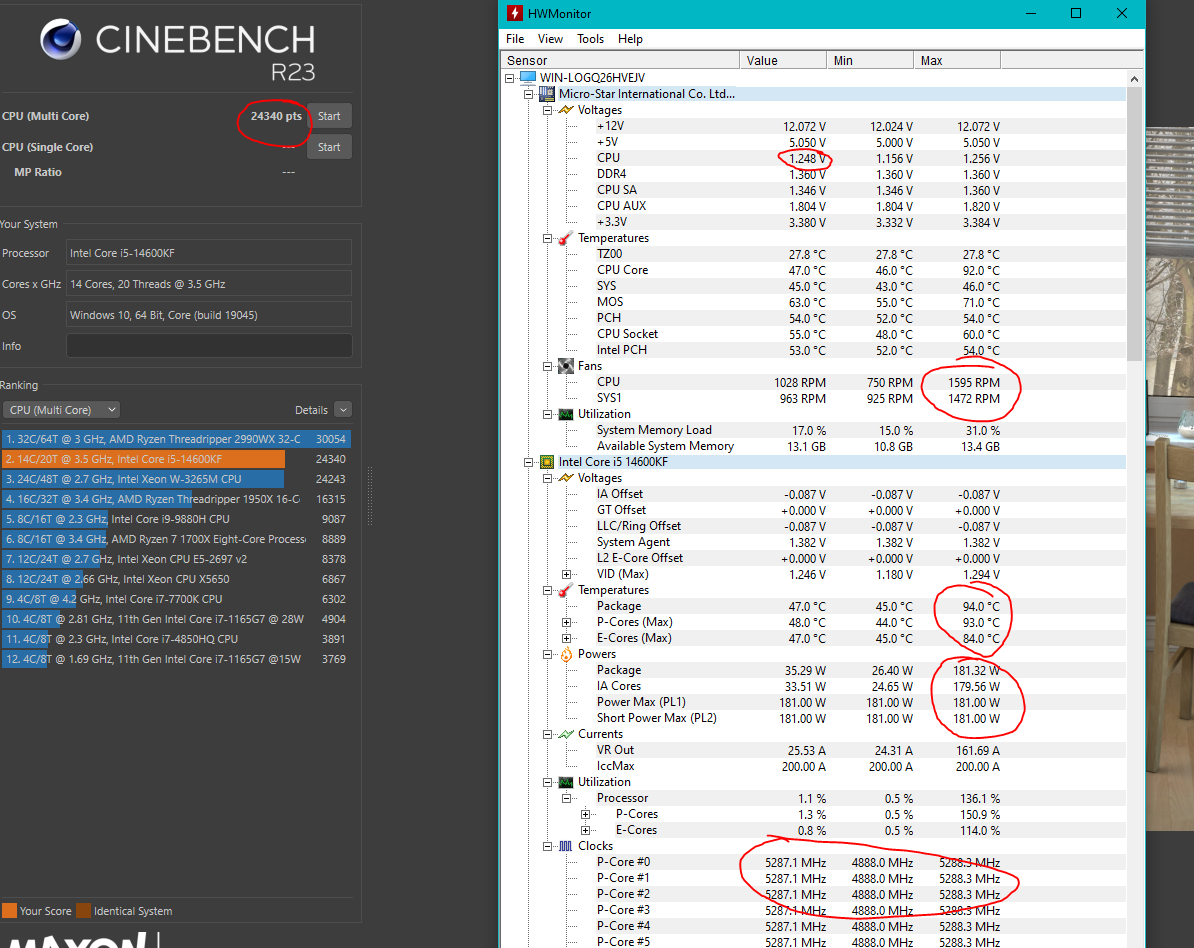Click the brown Identical System legend swatch
This screenshot has height=948, width=1194.
click(x=83, y=911)
